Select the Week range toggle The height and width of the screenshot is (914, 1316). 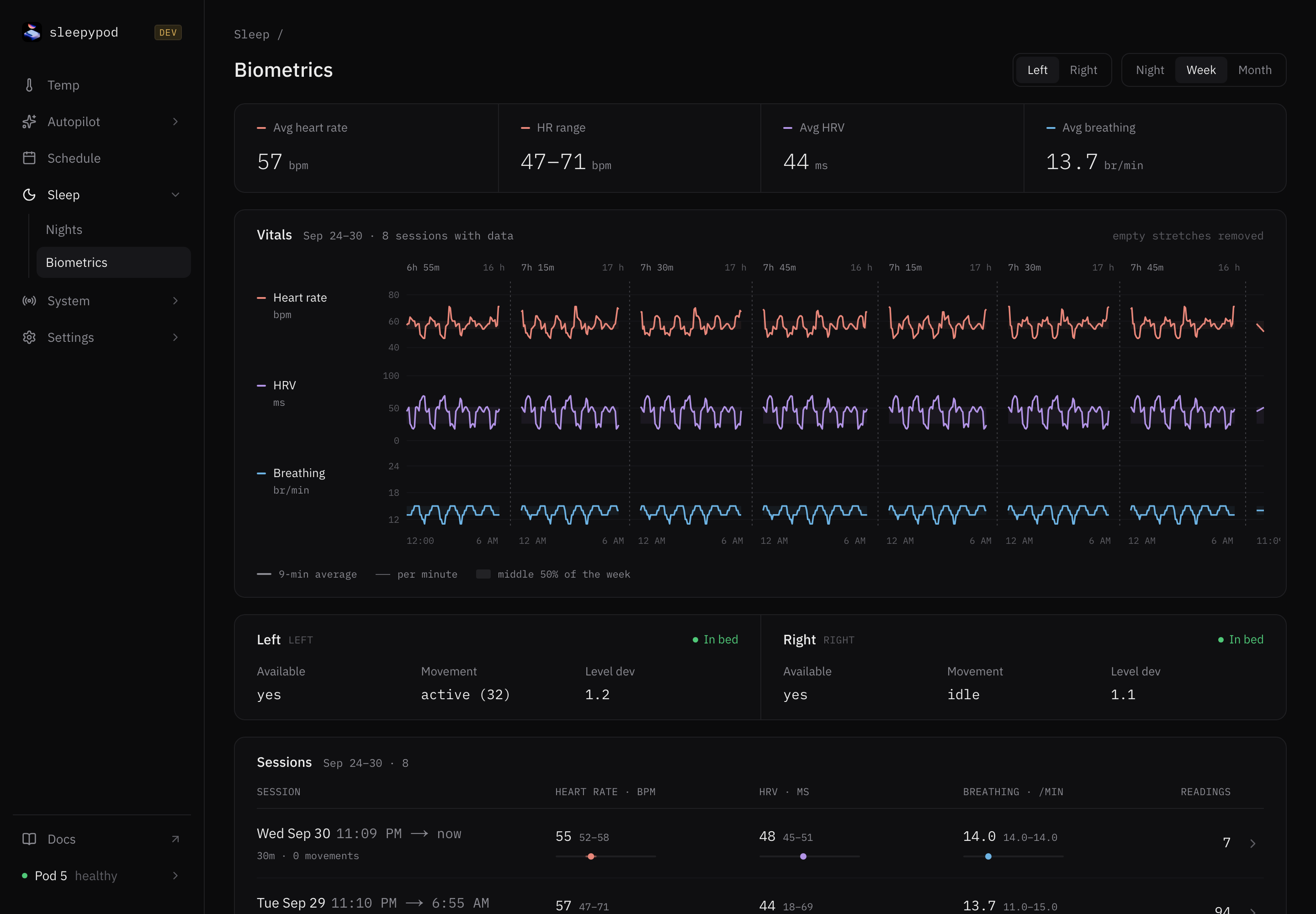click(1201, 70)
